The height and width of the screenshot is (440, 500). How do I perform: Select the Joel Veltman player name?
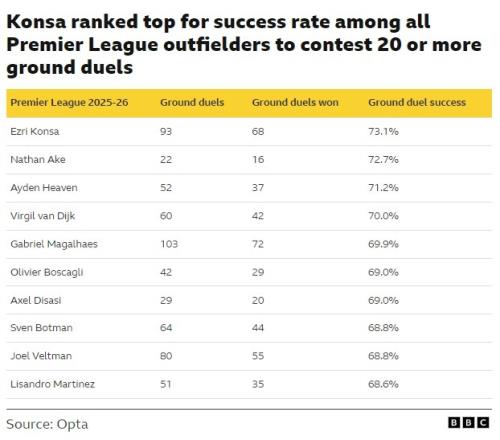click(x=41, y=356)
